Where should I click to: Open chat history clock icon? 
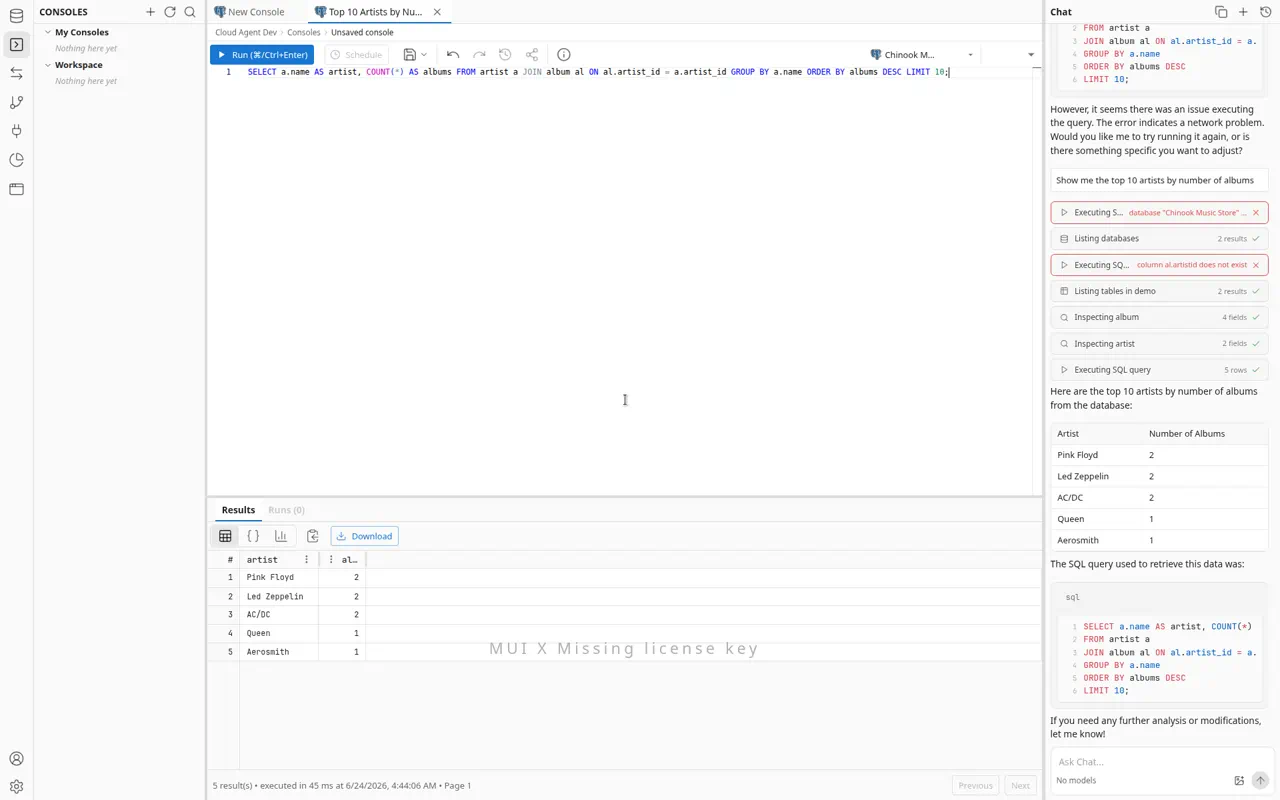[x=1265, y=12]
